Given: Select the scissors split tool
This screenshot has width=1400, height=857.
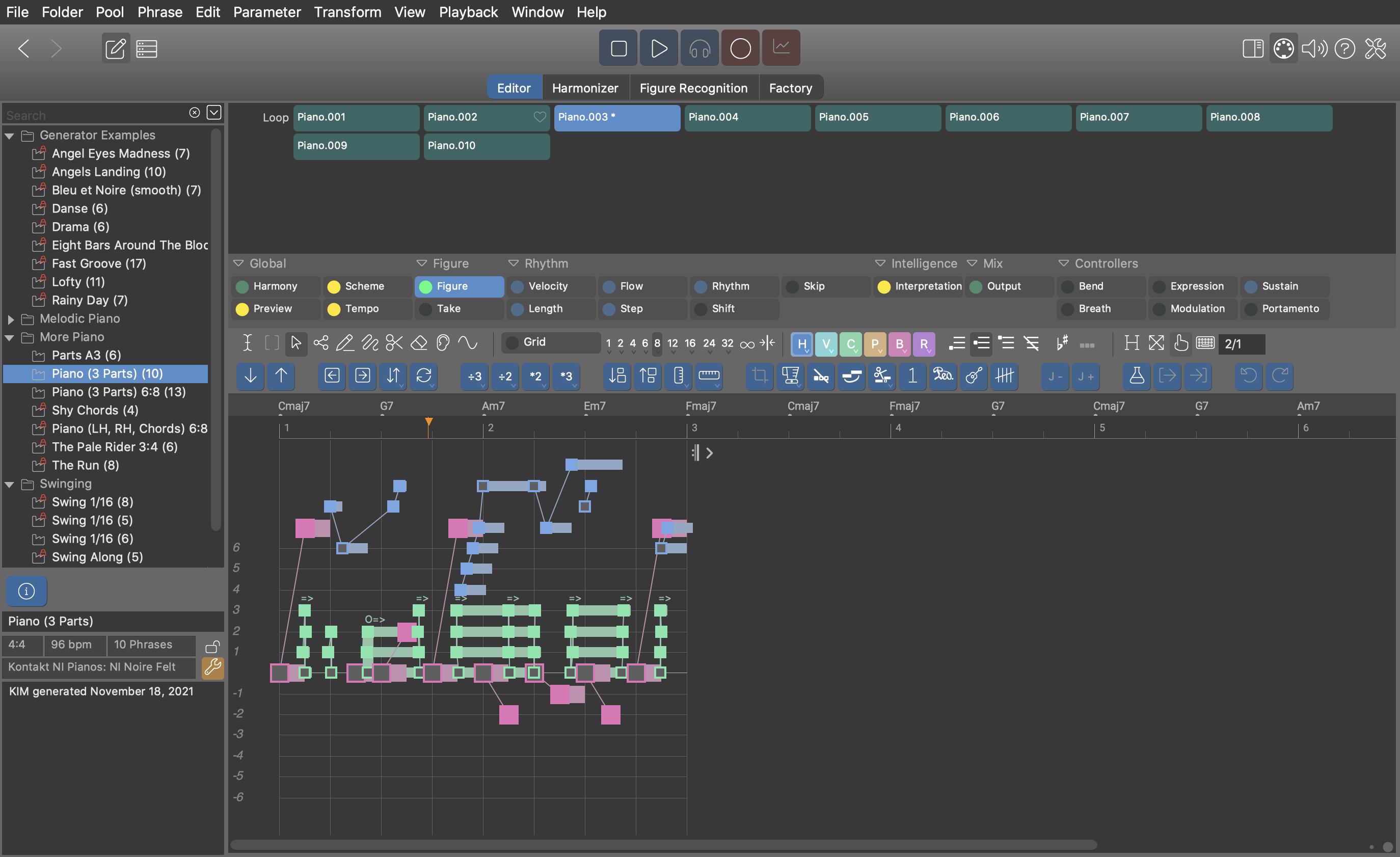Looking at the screenshot, I should 394,343.
